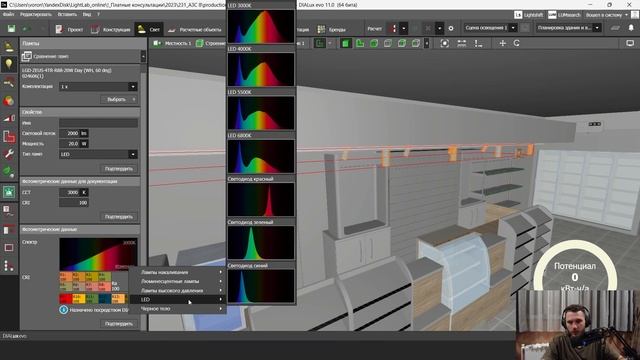
Task: Click the pan move cross icon
Action: pos(502,43)
